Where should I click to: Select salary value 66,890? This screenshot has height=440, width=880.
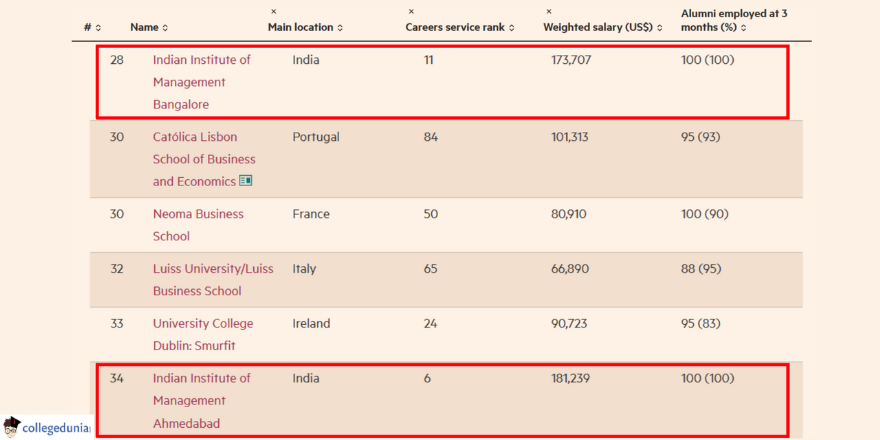tap(570, 269)
